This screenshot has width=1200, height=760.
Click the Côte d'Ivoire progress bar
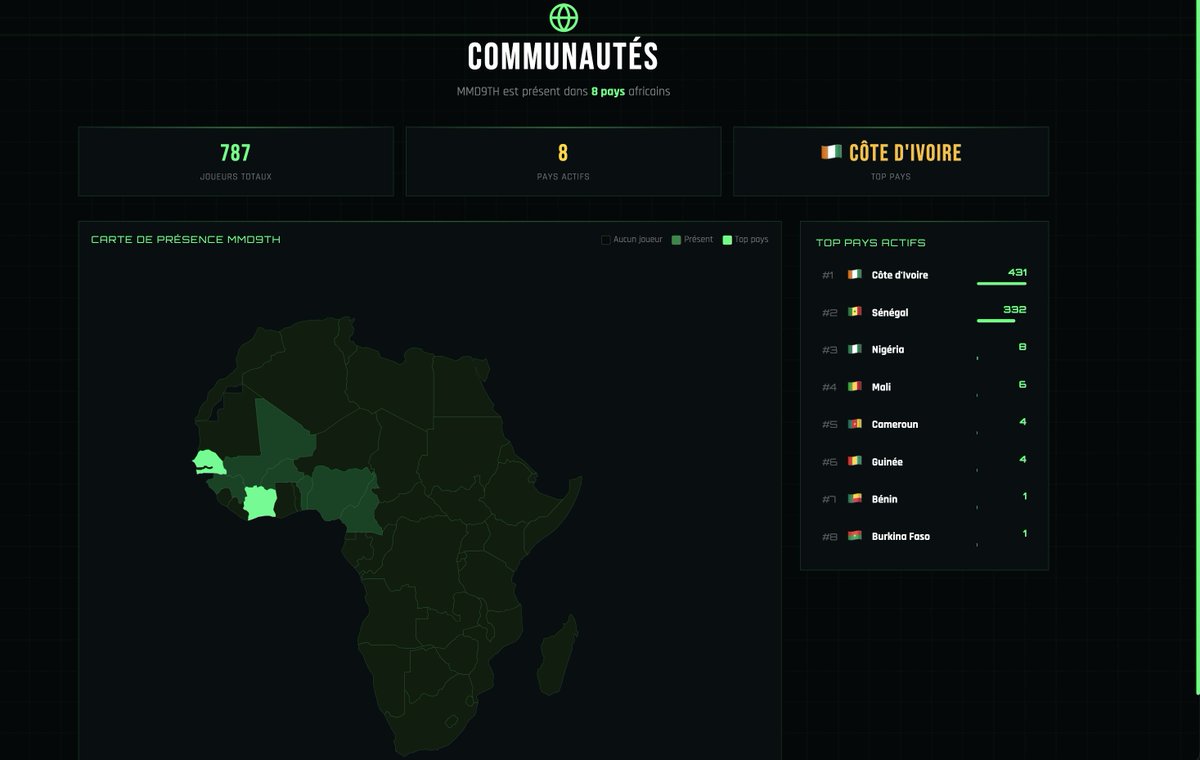(1002, 284)
